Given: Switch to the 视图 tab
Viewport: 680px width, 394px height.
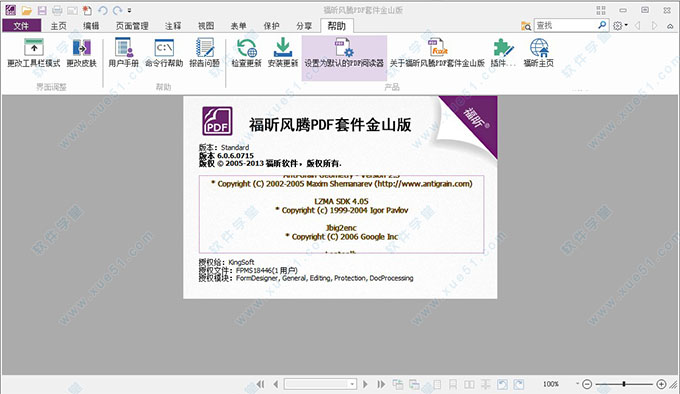Looking at the screenshot, I should tap(206, 26).
